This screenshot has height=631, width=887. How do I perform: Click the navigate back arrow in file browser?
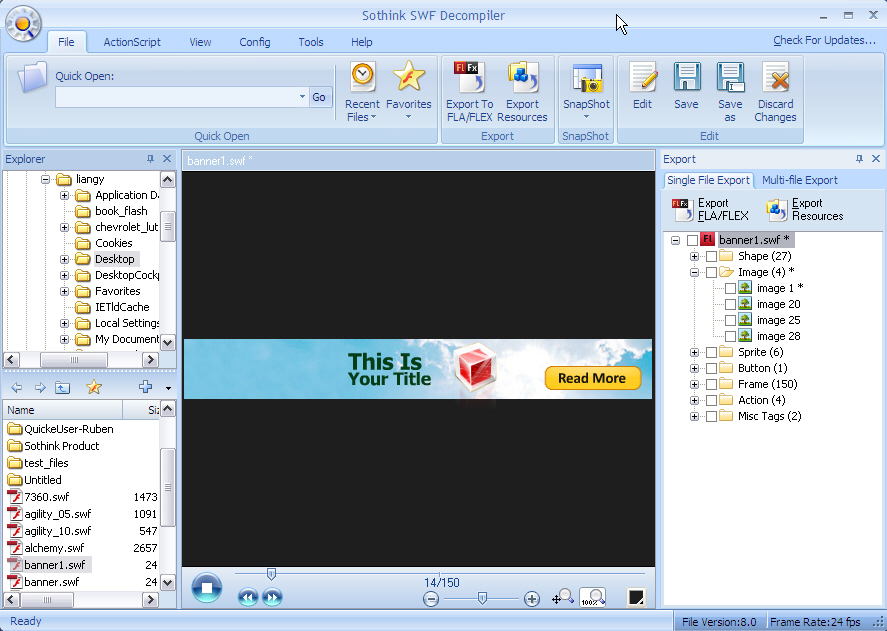tap(17, 388)
